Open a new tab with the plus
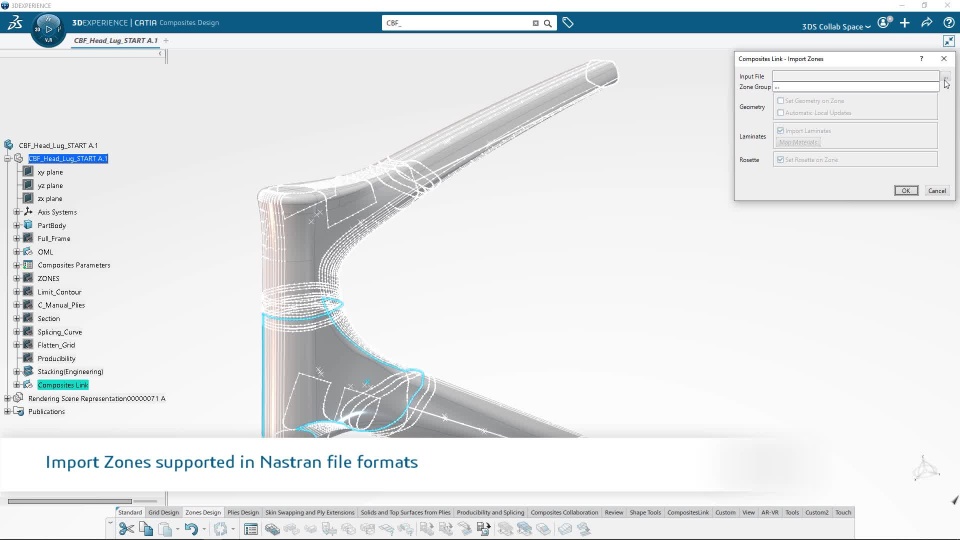Screen dimensions: 960x540 click(x=166, y=40)
